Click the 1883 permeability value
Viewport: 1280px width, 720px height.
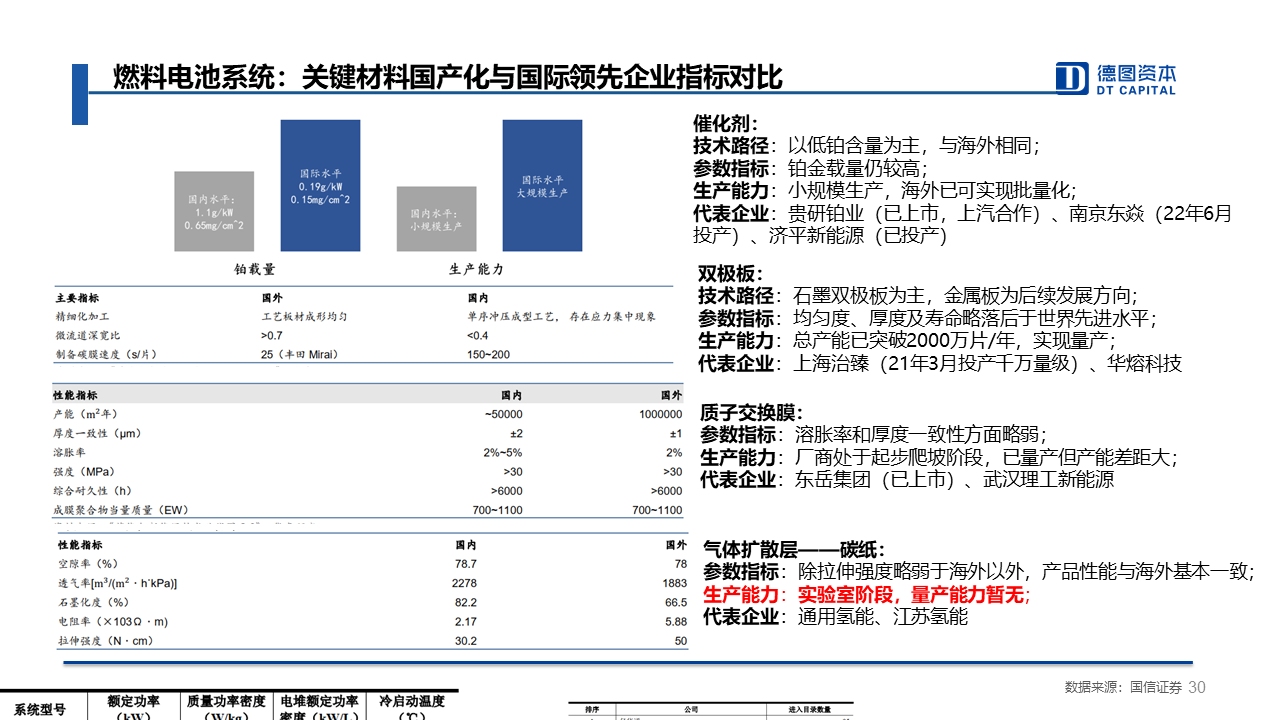click(x=674, y=583)
